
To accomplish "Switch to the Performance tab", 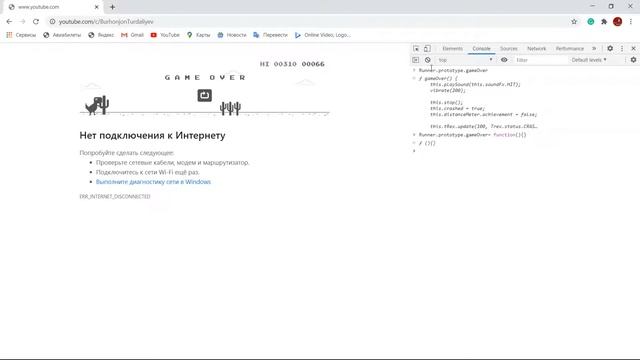I will pos(570,49).
